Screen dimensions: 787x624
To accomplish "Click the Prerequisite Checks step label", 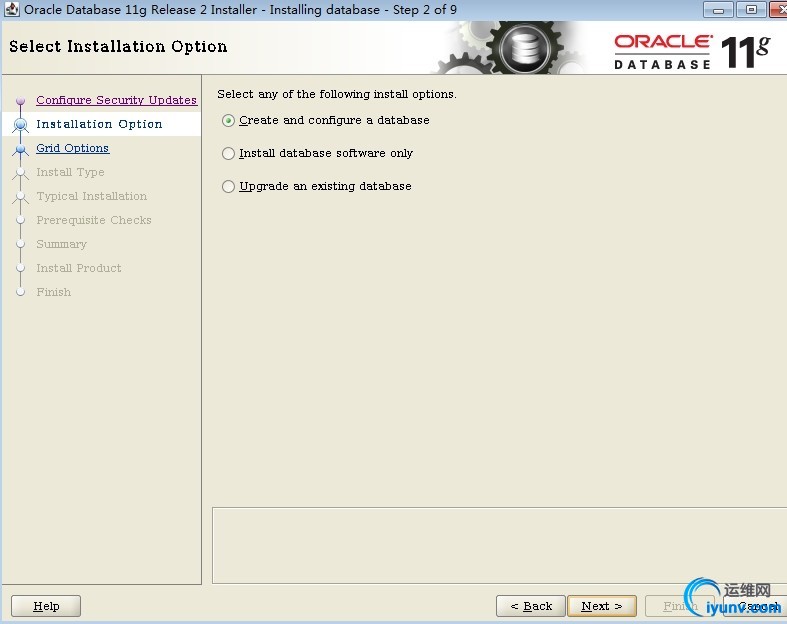I will point(94,220).
